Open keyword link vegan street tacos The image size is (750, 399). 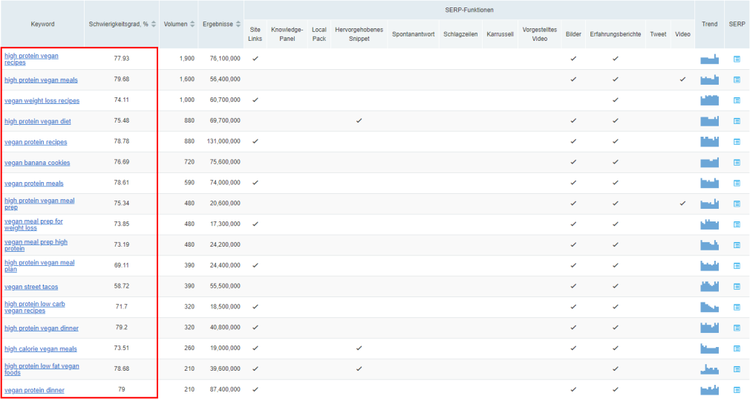(x=31, y=287)
